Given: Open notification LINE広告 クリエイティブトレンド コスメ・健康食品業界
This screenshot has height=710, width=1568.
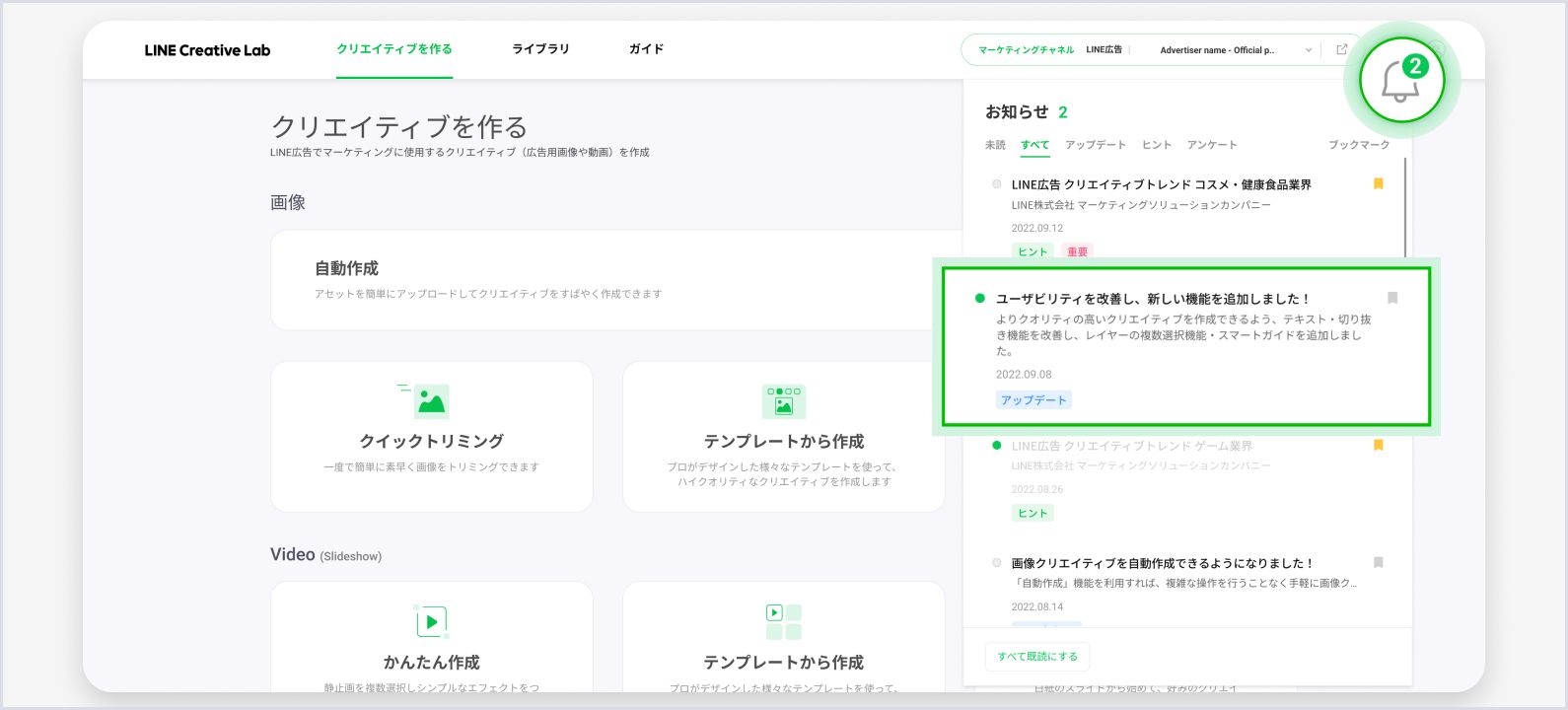Looking at the screenshot, I should pos(1161,184).
